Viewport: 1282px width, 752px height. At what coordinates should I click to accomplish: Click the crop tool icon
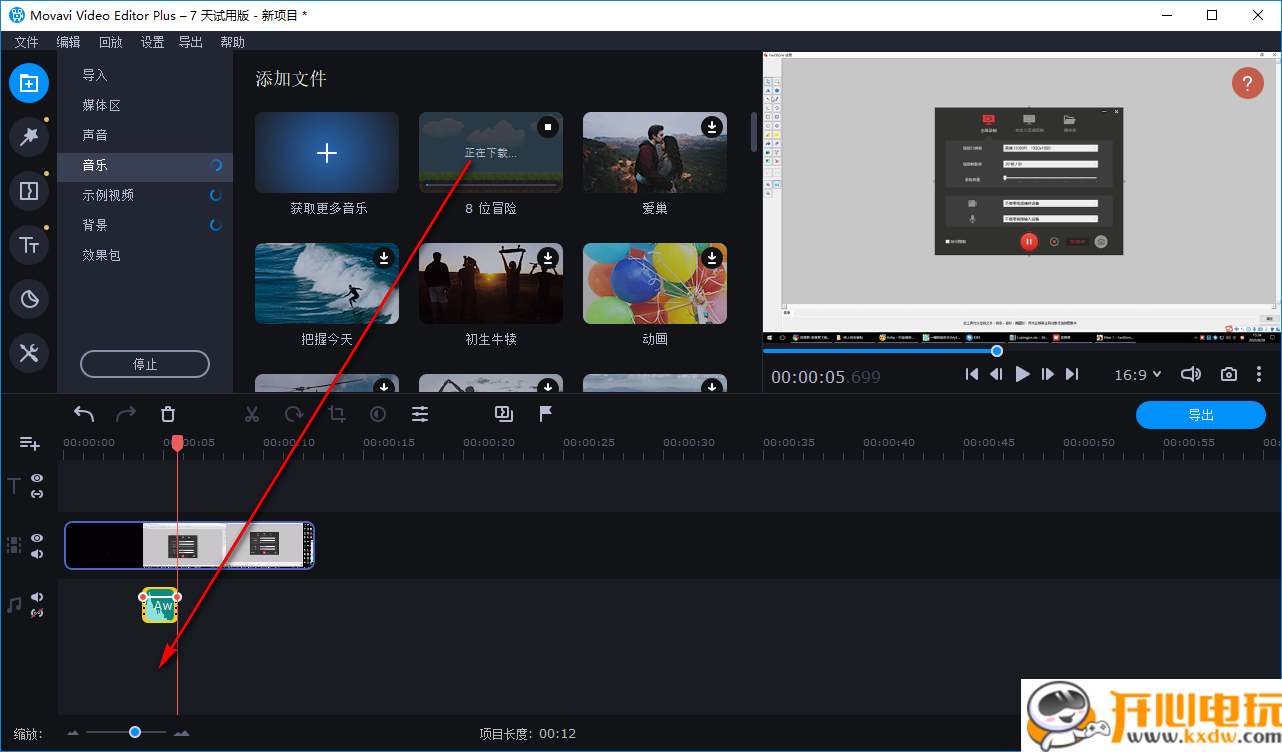pos(337,414)
